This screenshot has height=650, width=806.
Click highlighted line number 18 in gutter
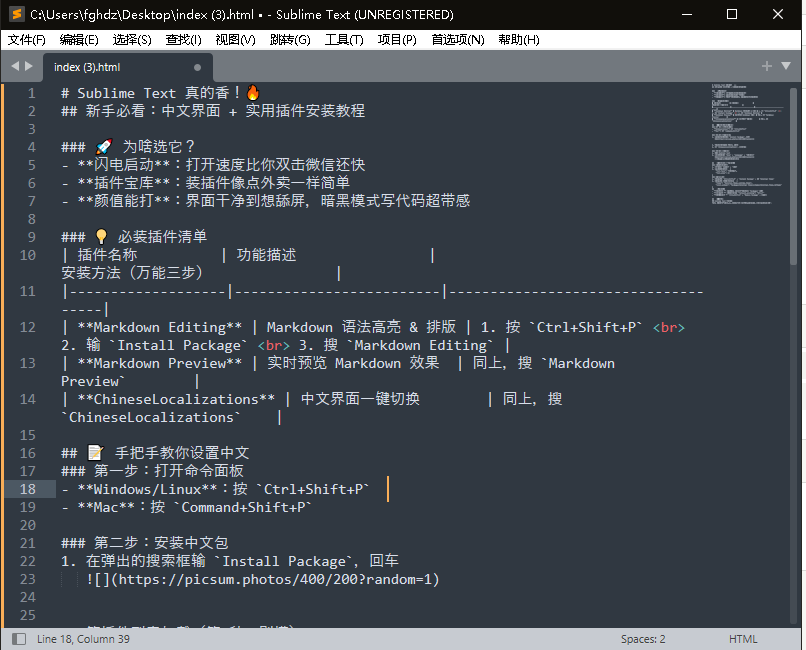click(x=28, y=489)
